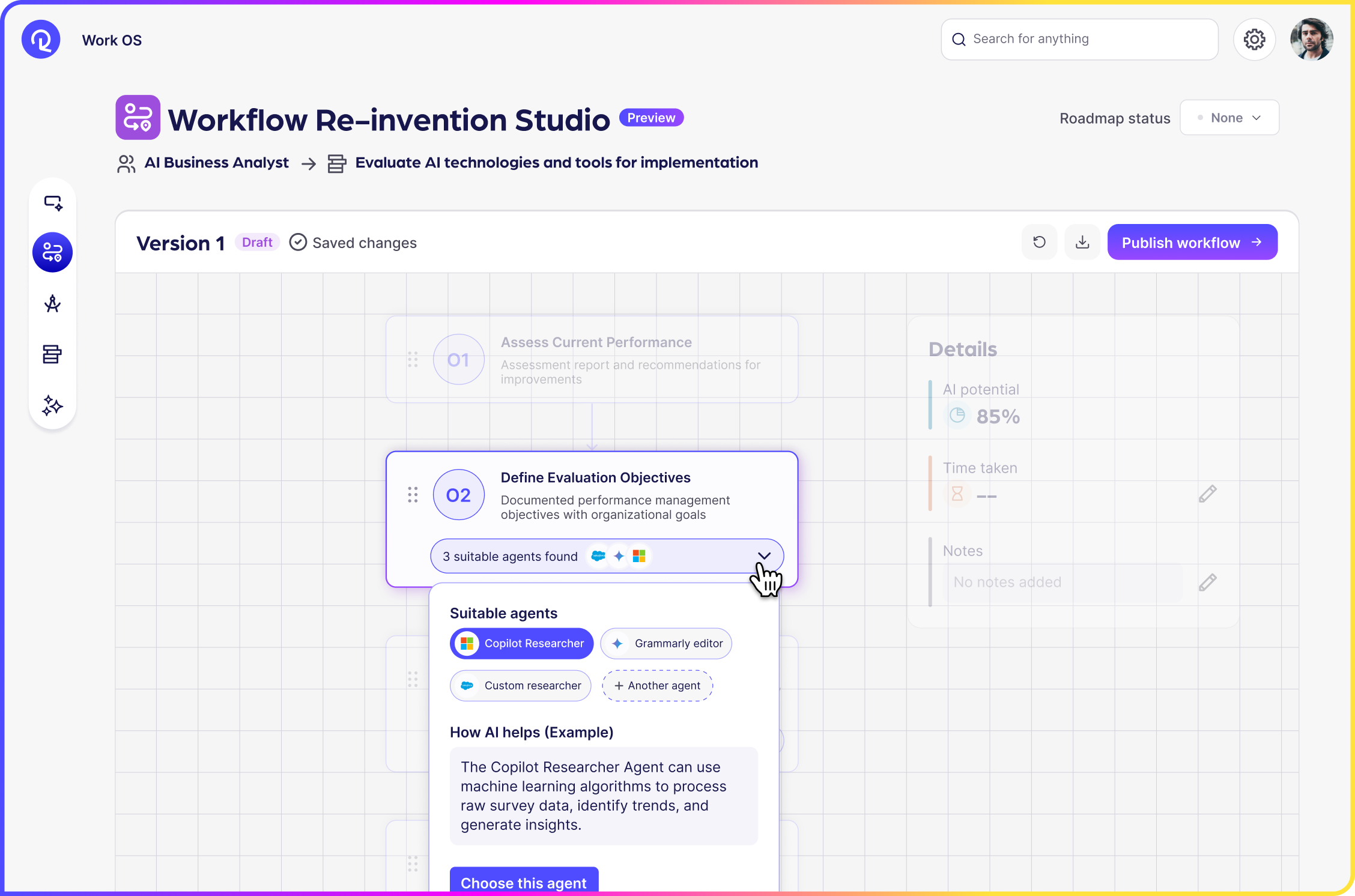Download the workflow via download icon
Screen dimensions: 1355x896
[1082, 242]
